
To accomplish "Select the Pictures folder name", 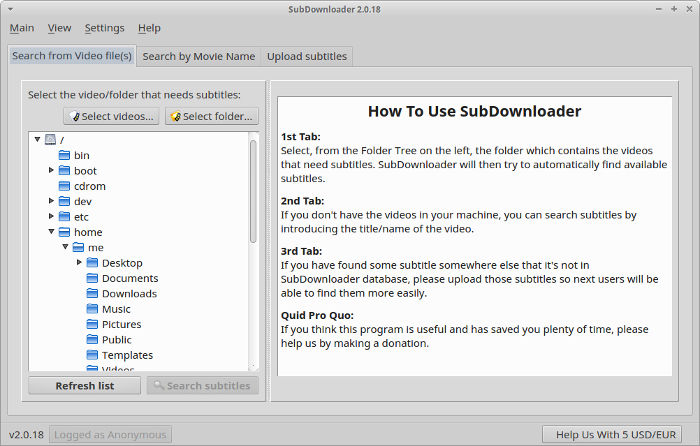I will coord(121,325).
